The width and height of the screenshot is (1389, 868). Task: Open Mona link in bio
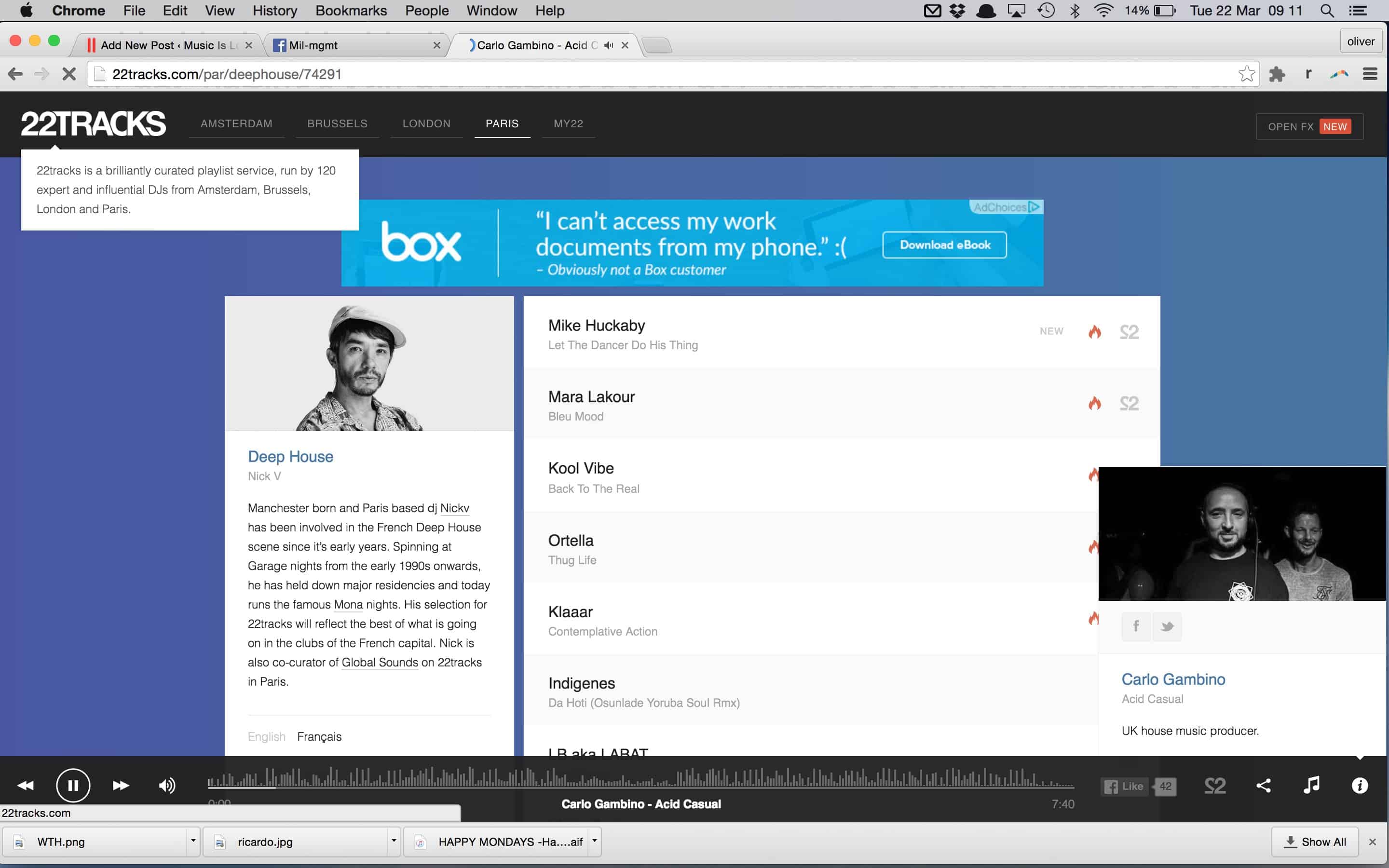tap(348, 605)
